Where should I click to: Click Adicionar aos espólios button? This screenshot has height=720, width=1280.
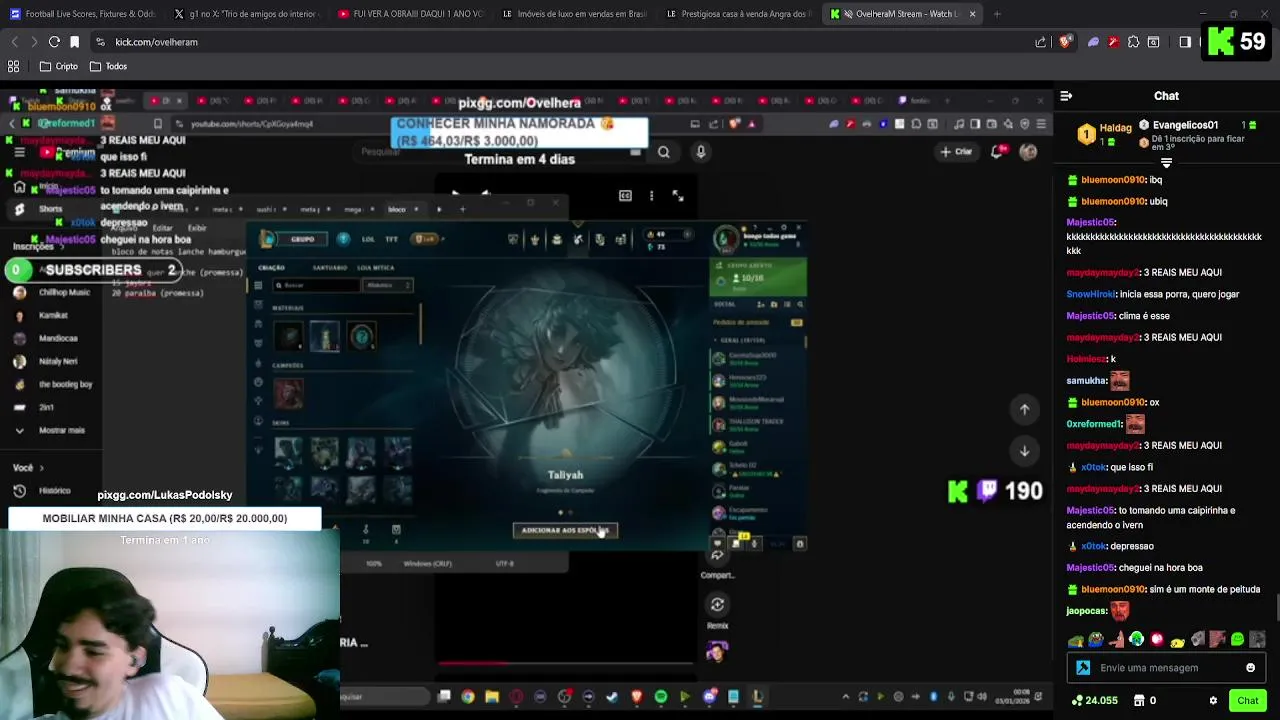point(565,530)
